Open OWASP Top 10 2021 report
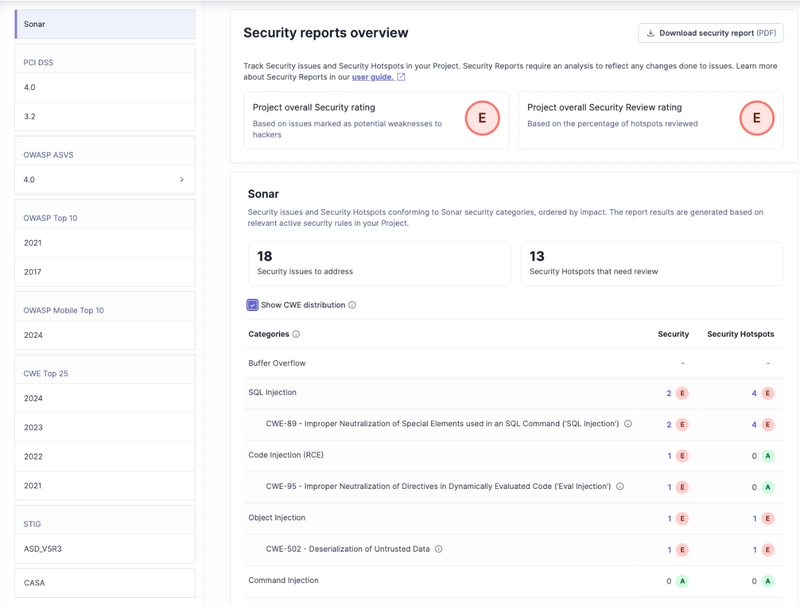This screenshot has width=800, height=608. coord(105,243)
